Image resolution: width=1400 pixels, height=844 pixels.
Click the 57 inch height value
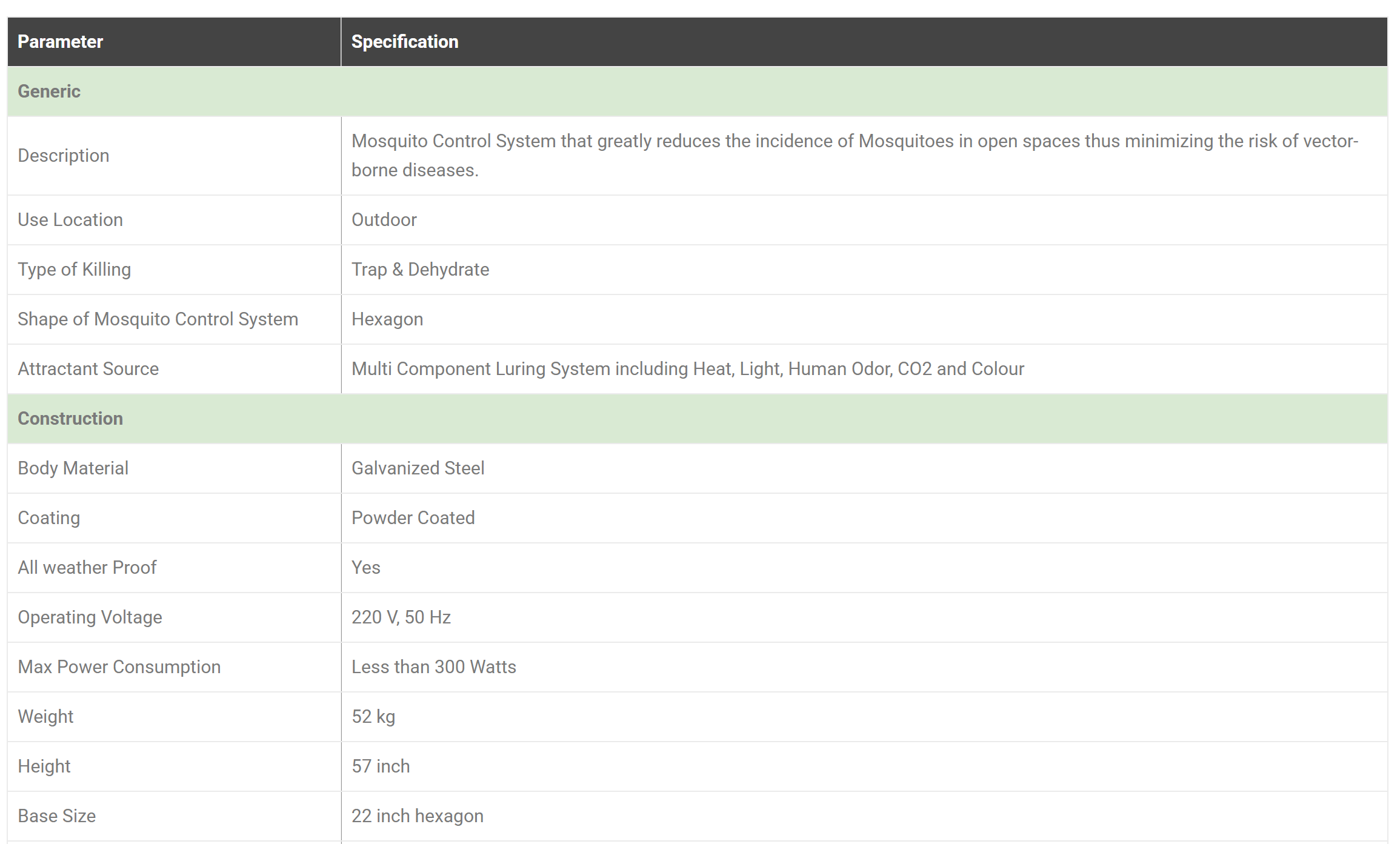pyautogui.click(x=381, y=766)
